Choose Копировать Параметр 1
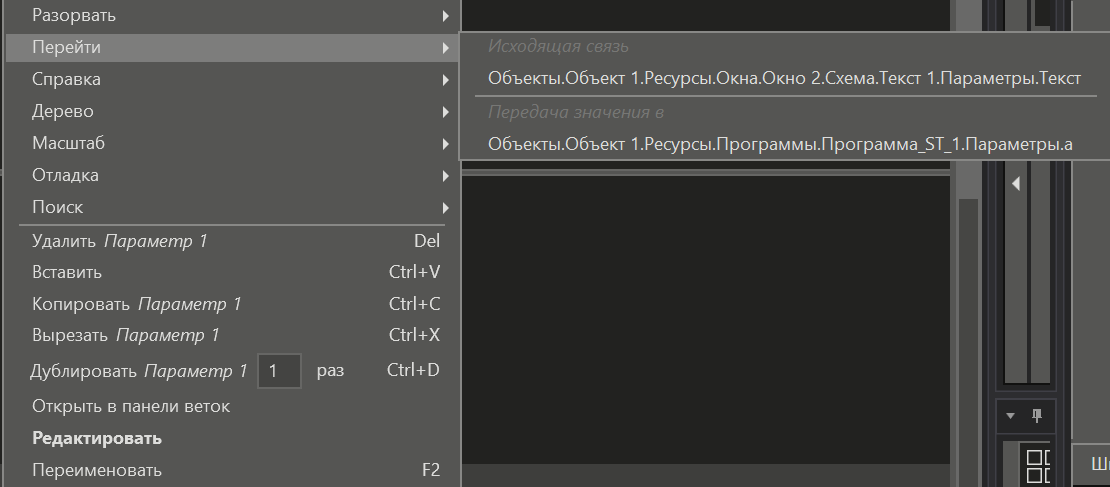The height and width of the screenshot is (487, 1110). 233,304
